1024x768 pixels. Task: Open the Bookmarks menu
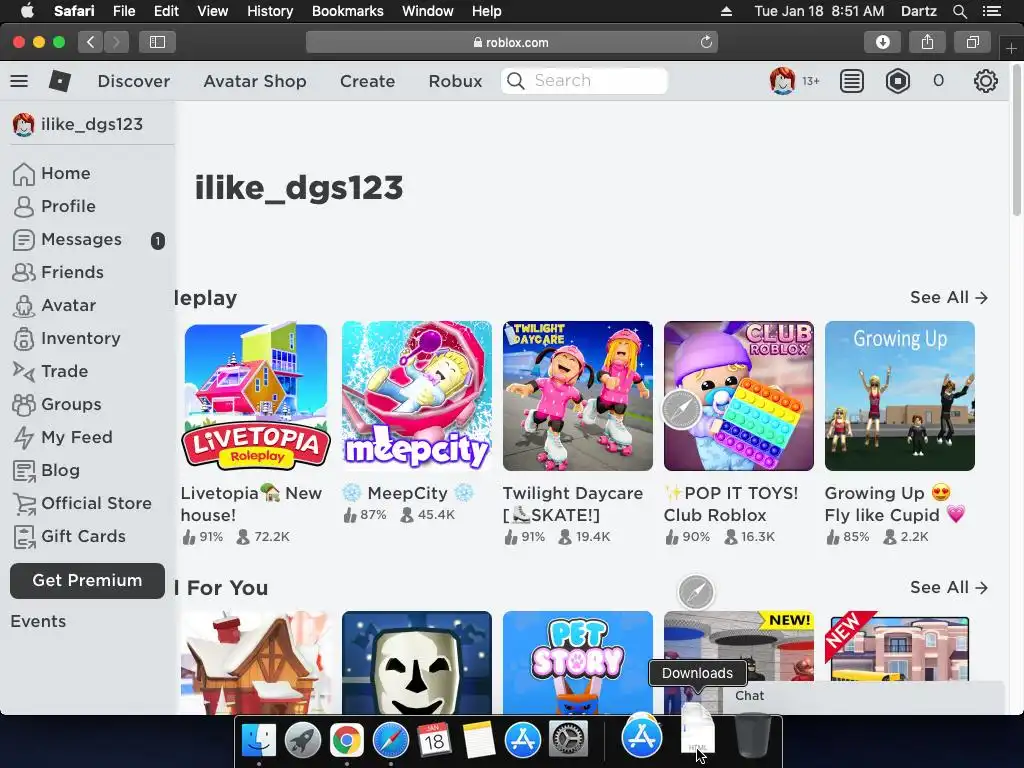347,11
